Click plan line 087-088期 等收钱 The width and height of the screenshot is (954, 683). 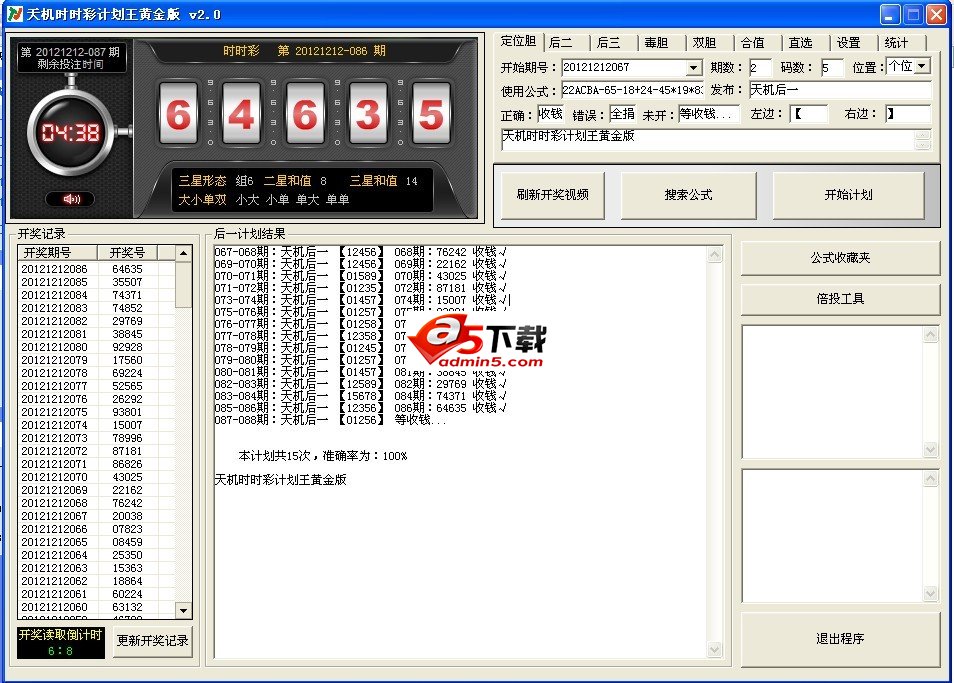click(x=330, y=420)
